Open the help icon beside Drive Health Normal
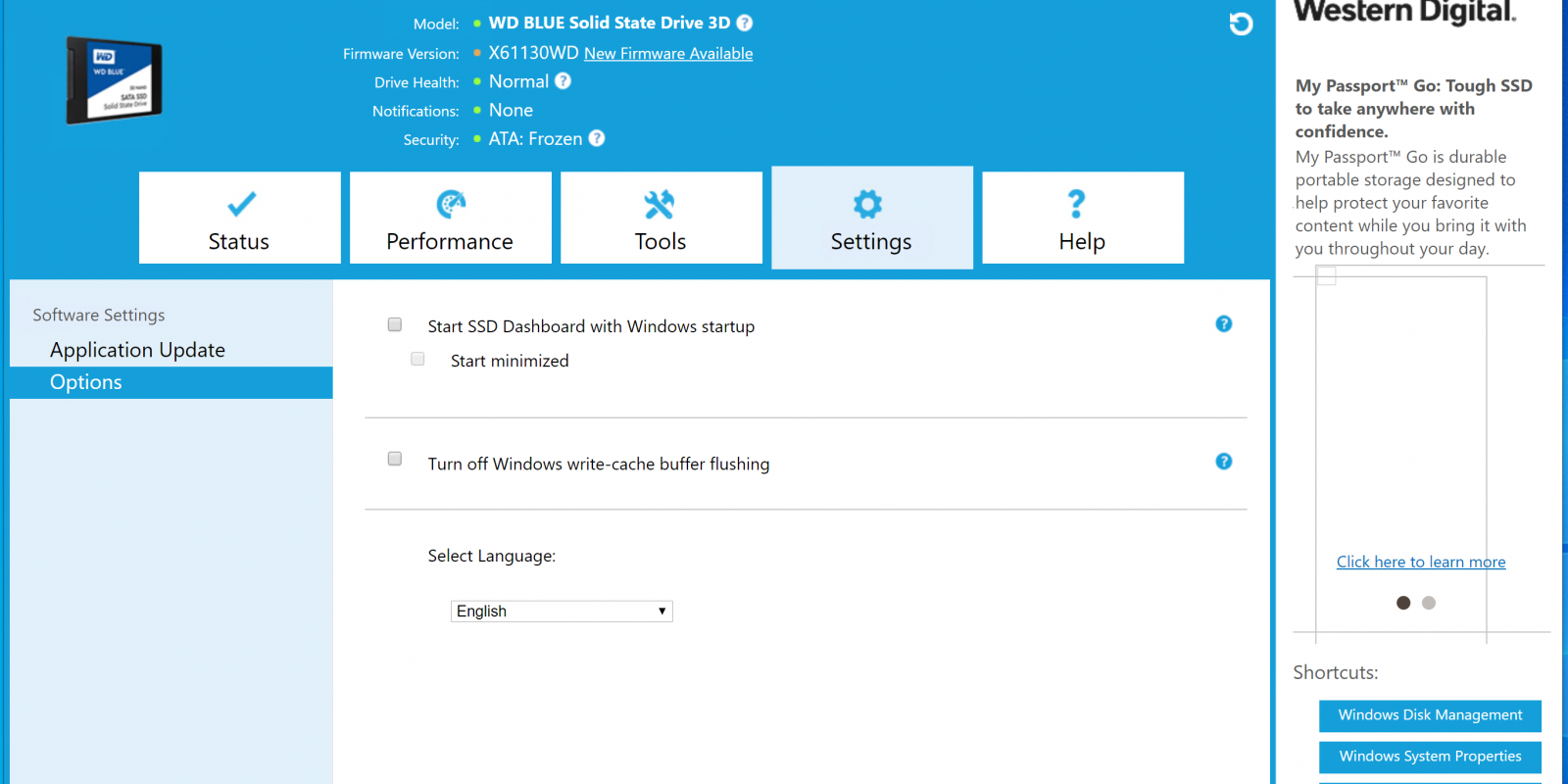The width and height of the screenshot is (1568, 784). (563, 81)
